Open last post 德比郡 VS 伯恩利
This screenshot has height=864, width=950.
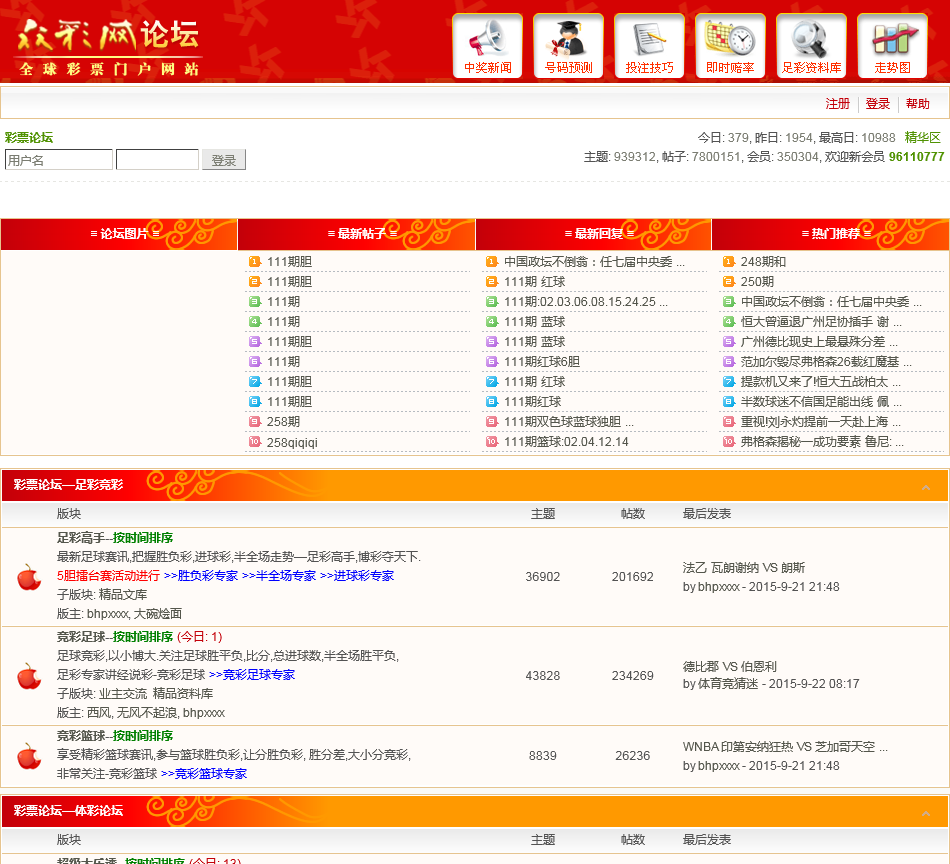[729, 666]
